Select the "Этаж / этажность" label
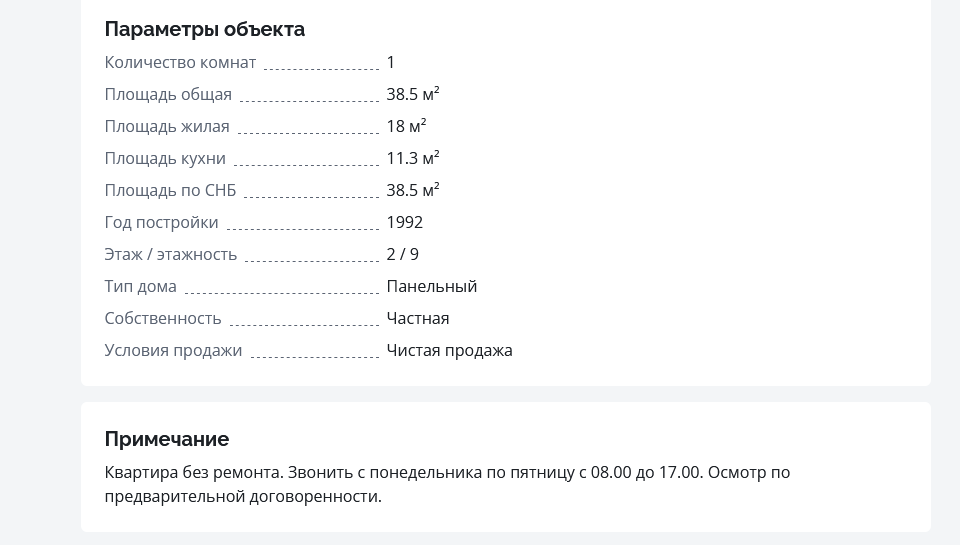This screenshot has height=545, width=960. pyautogui.click(x=171, y=254)
